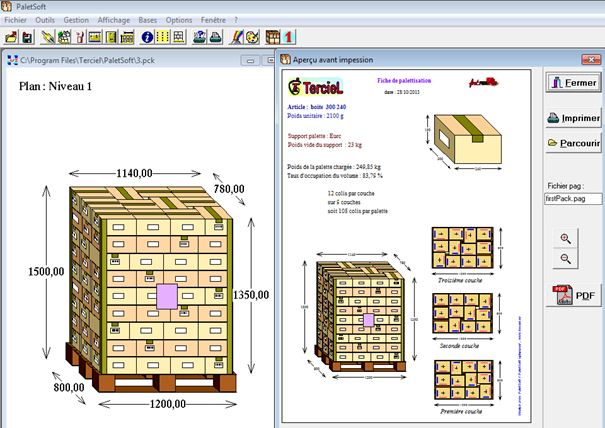Open file with the folder toolbar icon

[12, 37]
